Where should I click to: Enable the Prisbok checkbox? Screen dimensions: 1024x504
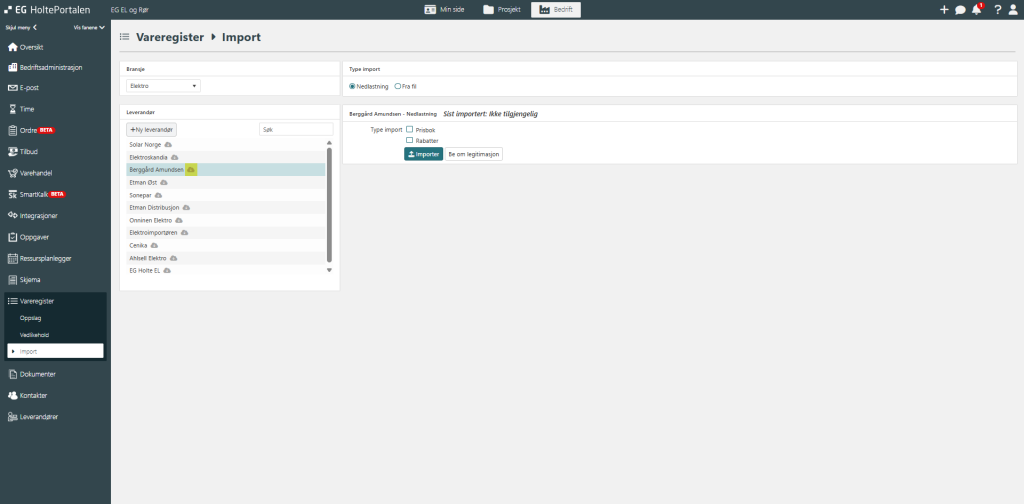409,130
